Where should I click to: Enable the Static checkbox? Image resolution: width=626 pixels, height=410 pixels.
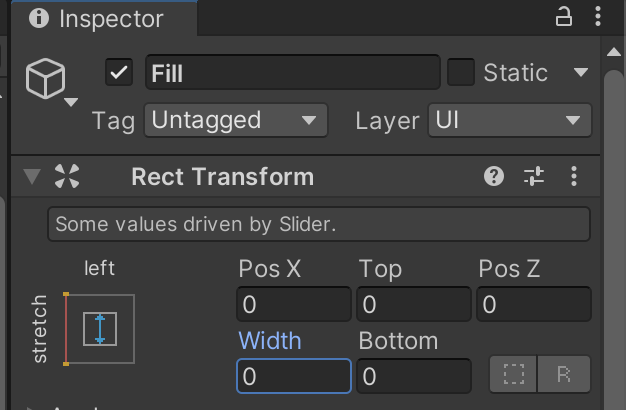point(461,73)
